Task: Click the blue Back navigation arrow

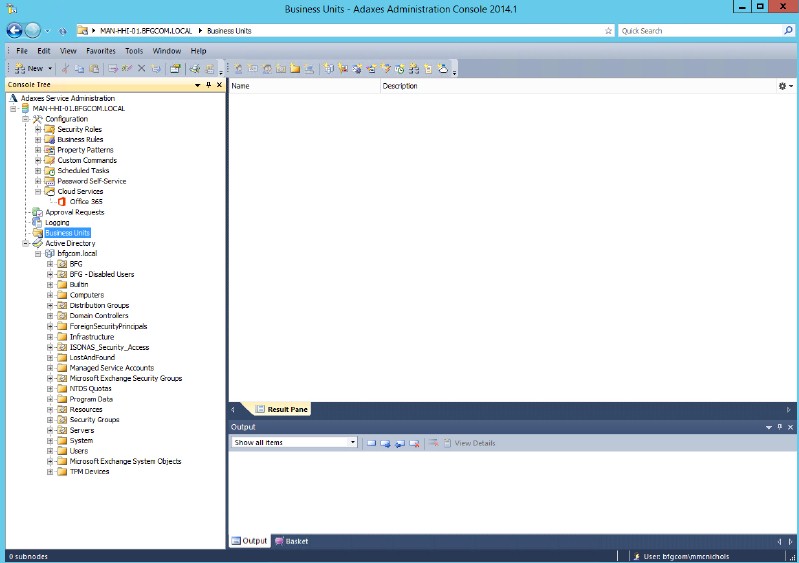Action: click(x=14, y=31)
